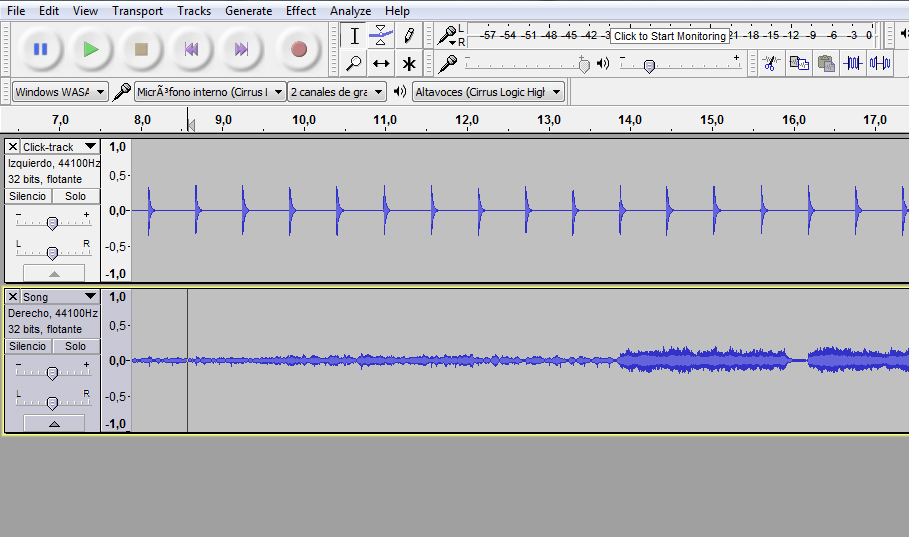Silence the selected audio with toolbar icon

pos(880,63)
